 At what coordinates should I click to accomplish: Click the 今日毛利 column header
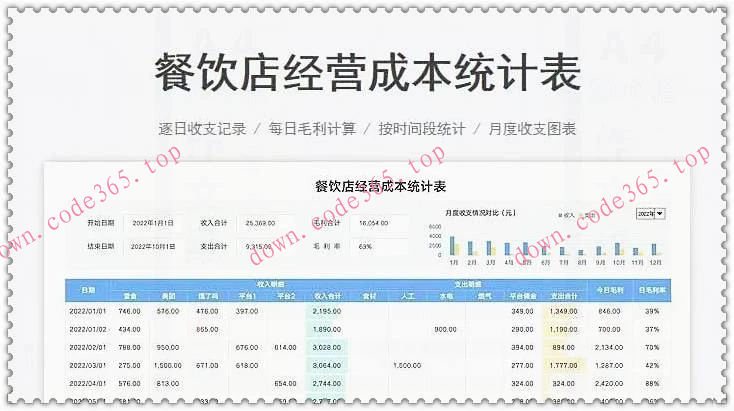coord(609,291)
